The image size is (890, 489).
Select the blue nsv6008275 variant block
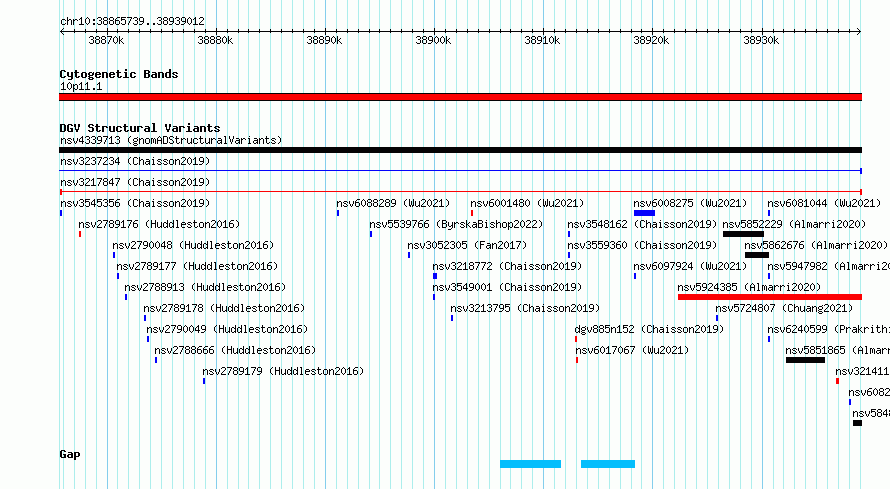coord(644,213)
